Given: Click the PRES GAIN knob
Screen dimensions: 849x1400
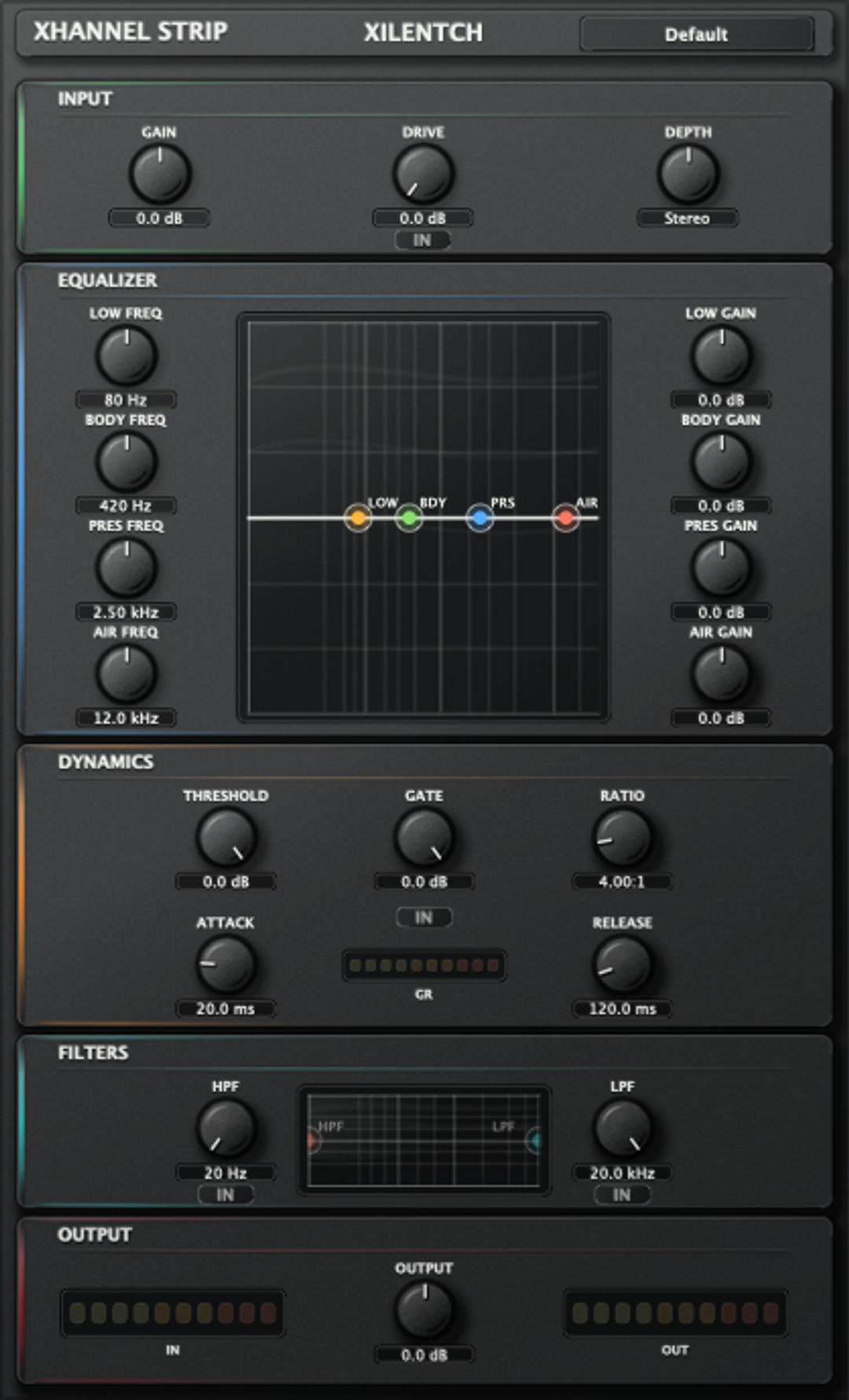Looking at the screenshot, I should 721,568.
